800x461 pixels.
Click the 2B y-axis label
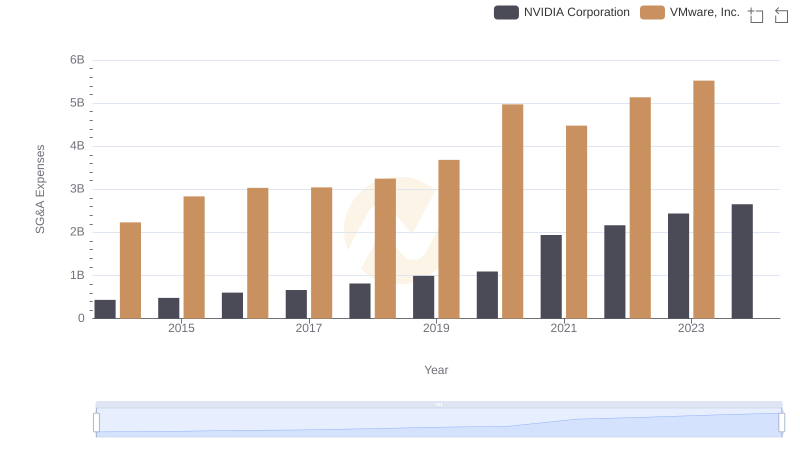(x=77, y=232)
